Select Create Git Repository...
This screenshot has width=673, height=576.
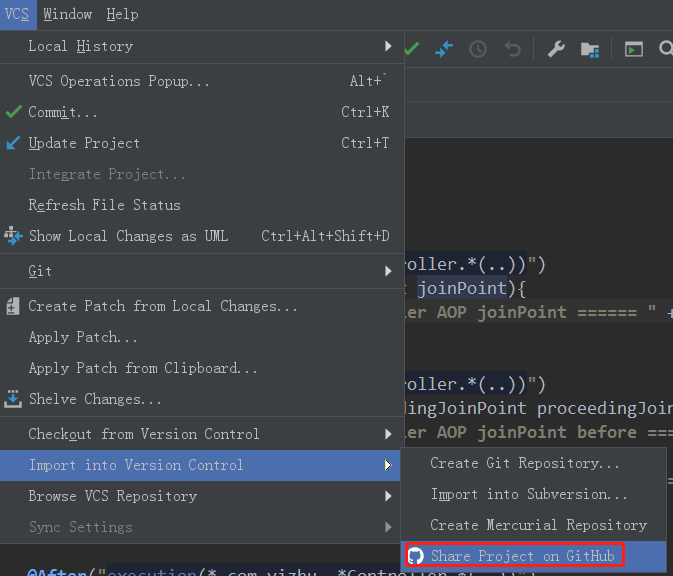534,463
